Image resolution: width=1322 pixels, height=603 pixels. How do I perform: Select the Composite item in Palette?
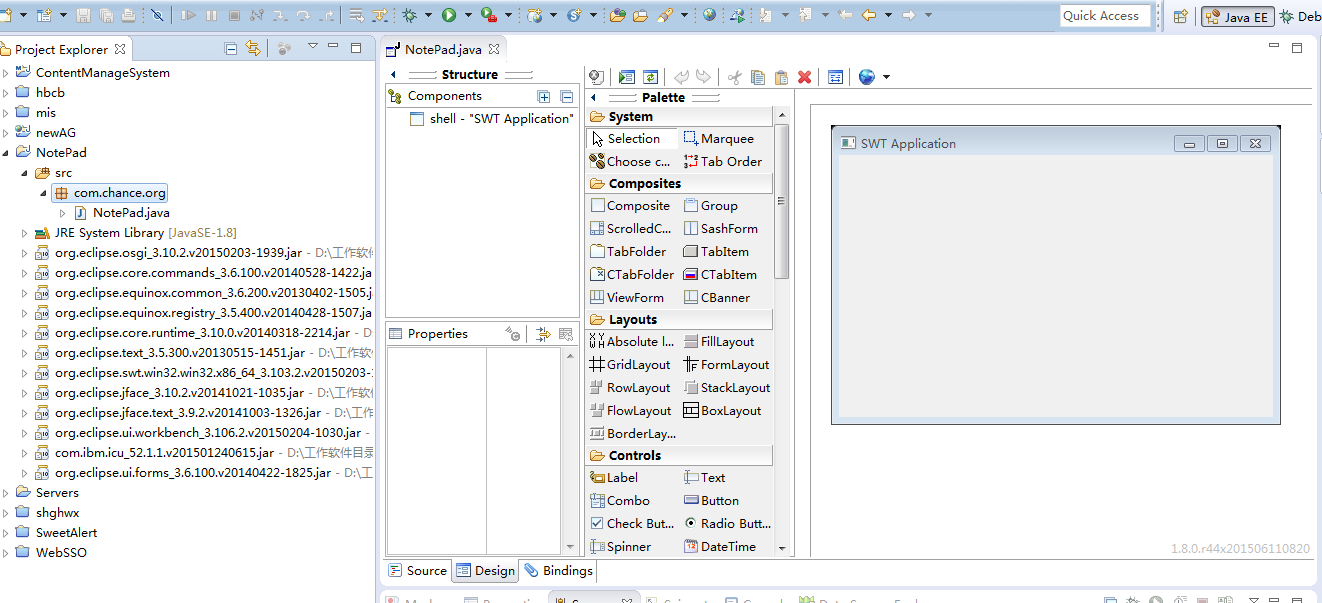[632, 206]
